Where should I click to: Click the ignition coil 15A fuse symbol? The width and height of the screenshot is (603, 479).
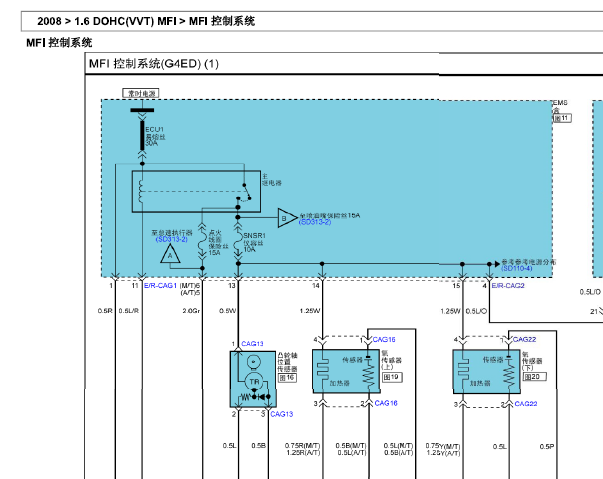[202, 242]
